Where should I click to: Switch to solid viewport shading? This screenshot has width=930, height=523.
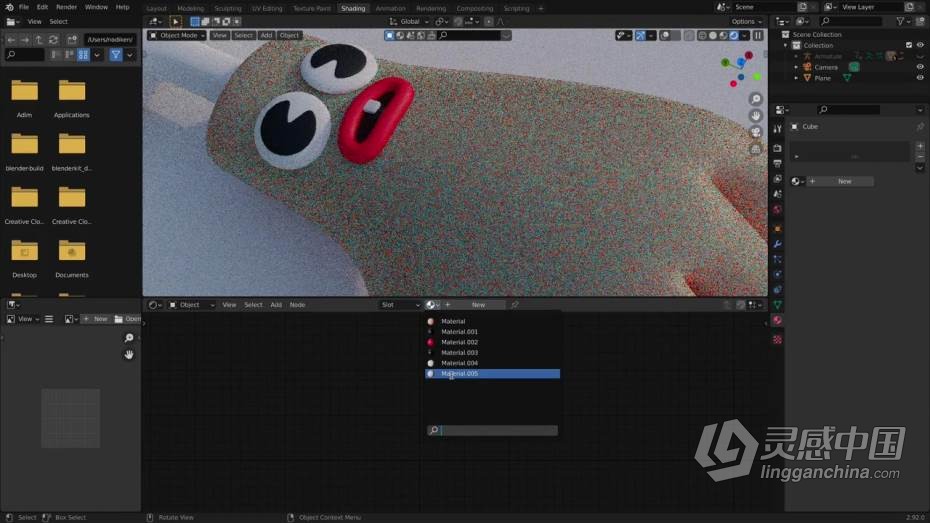tap(713, 36)
